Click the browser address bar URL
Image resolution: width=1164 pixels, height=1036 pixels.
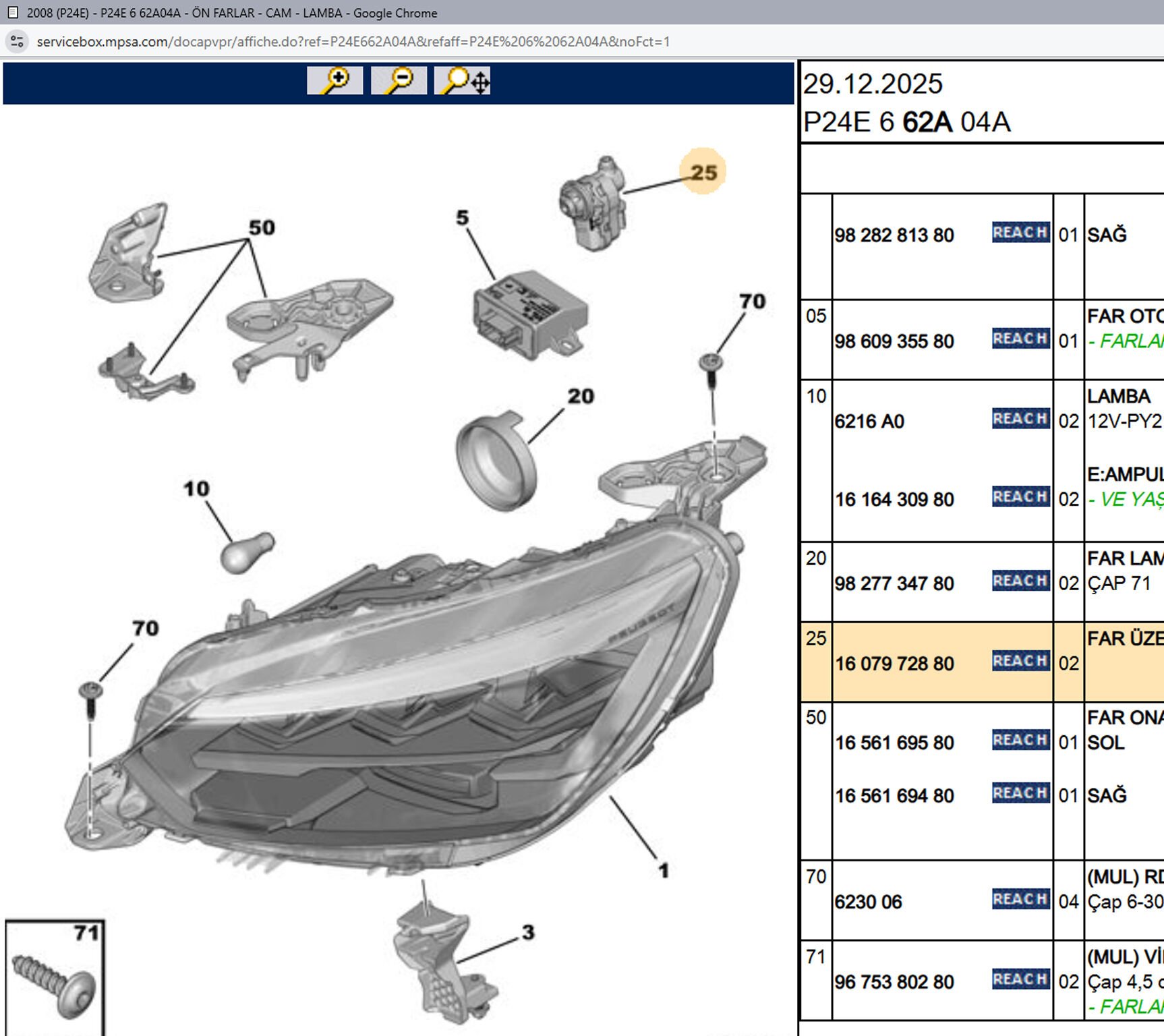tap(353, 42)
